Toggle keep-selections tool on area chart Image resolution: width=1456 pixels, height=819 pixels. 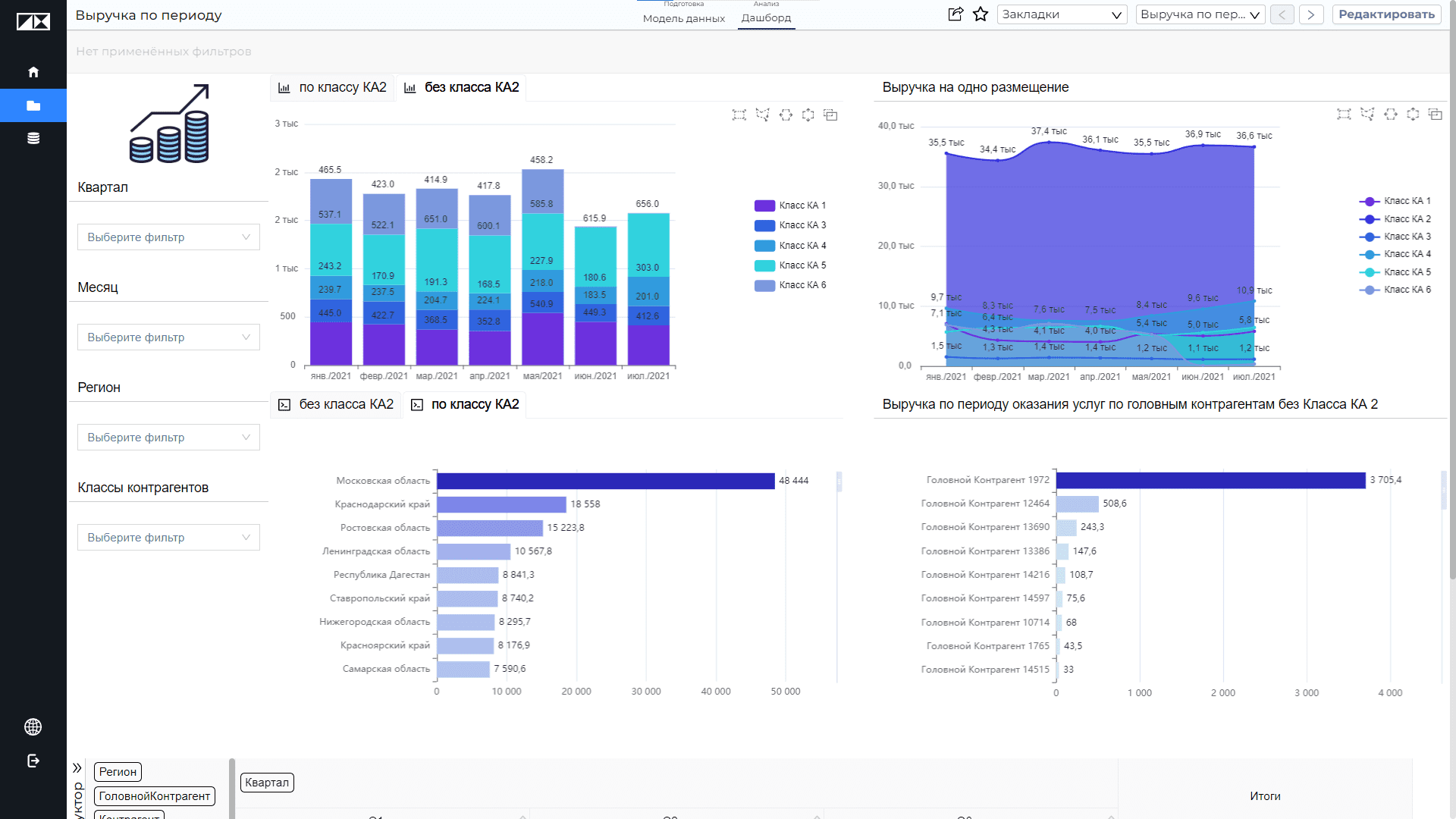1436,114
